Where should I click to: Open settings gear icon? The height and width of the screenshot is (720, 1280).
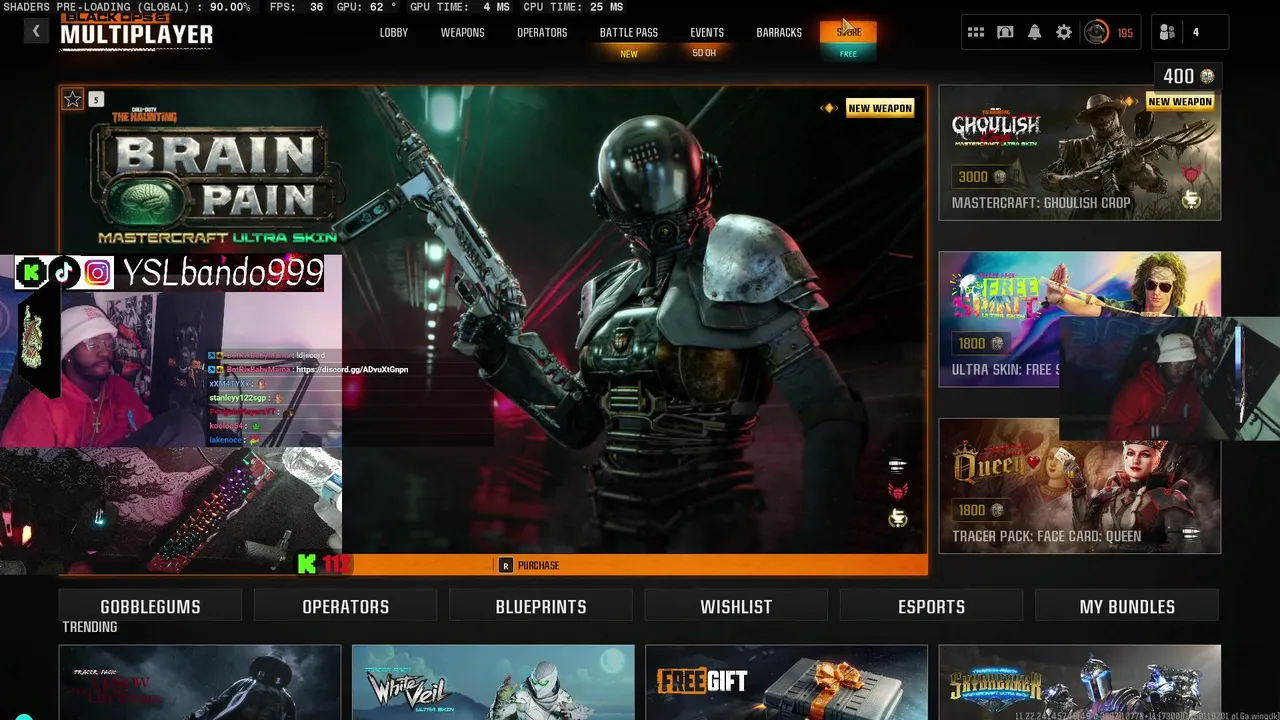pyautogui.click(x=1064, y=32)
